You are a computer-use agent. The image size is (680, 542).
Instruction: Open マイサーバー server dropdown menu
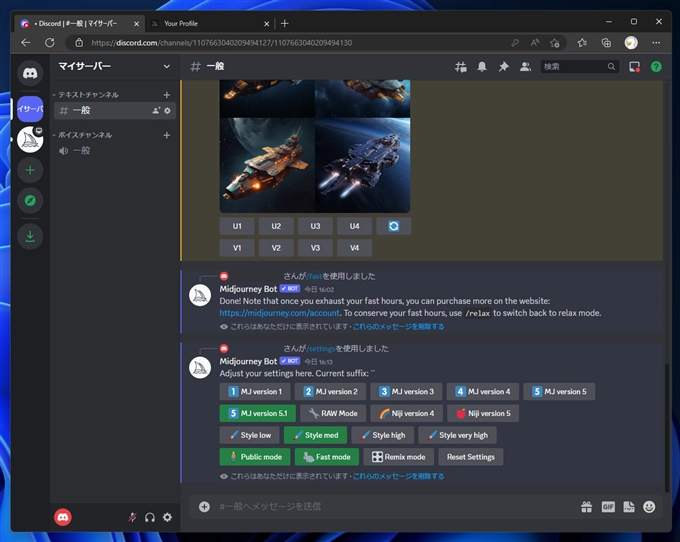click(x=114, y=66)
